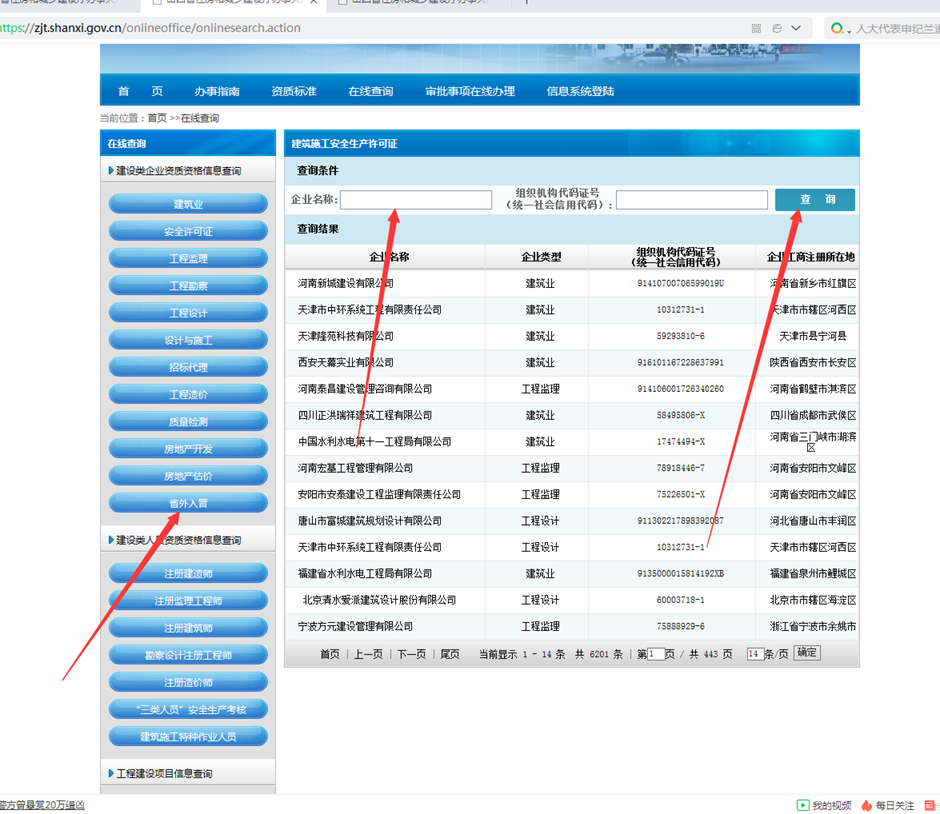Viewport: 940px width, 814px height.
Task: Click the IE compatibility mode icon
Action: pyautogui.click(x=777, y=29)
